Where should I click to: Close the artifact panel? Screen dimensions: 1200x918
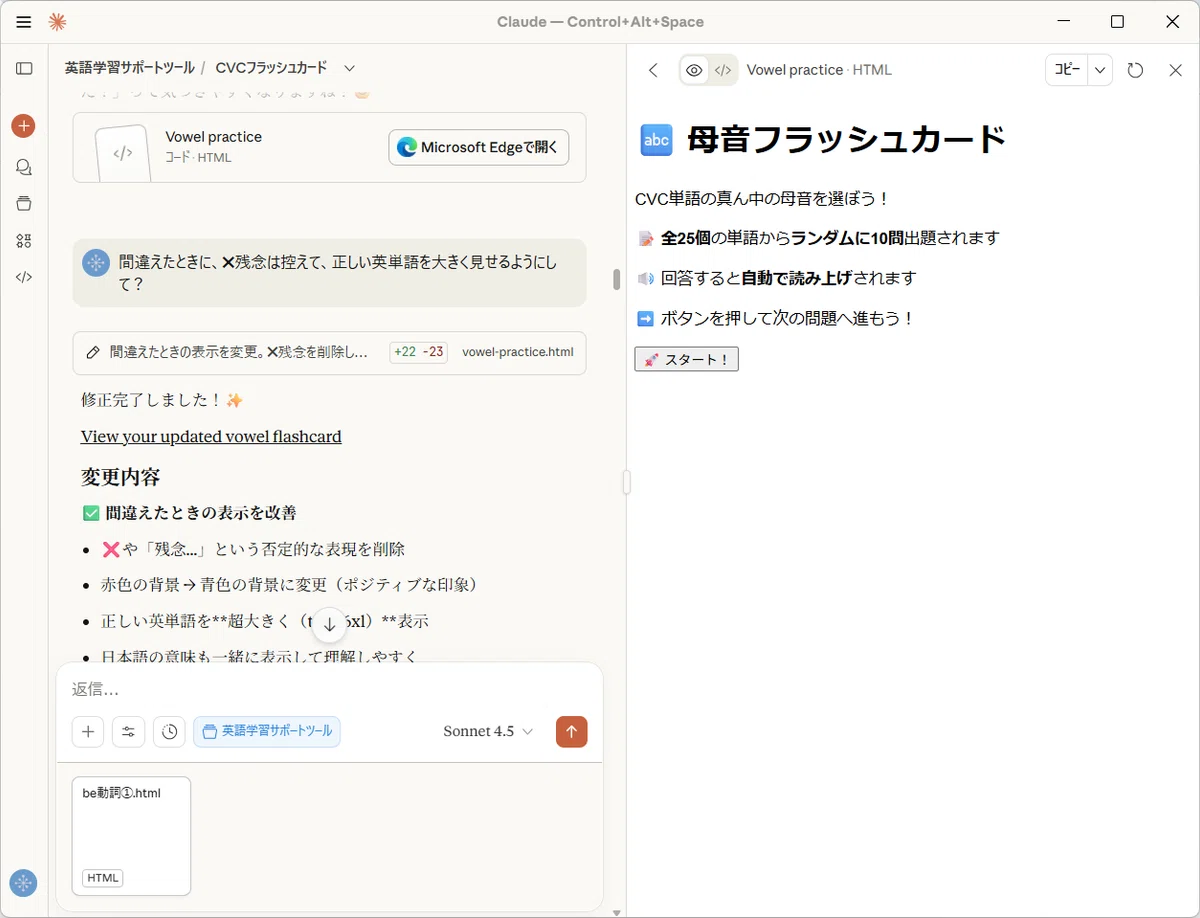[1176, 70]
